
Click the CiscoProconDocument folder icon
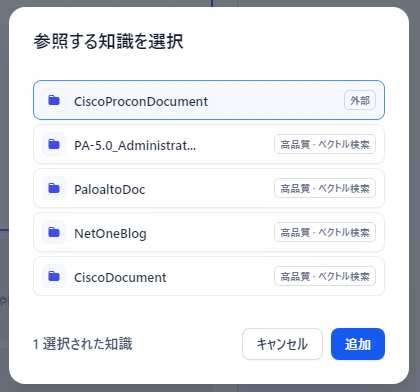[x=54, y=100]
